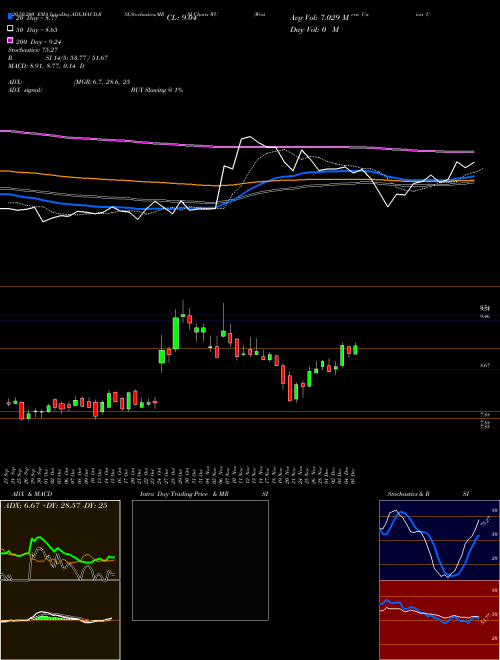500x660 pixels.
Task: Click the white 50 Day legend swatch
Action: [x=10, y=29]
